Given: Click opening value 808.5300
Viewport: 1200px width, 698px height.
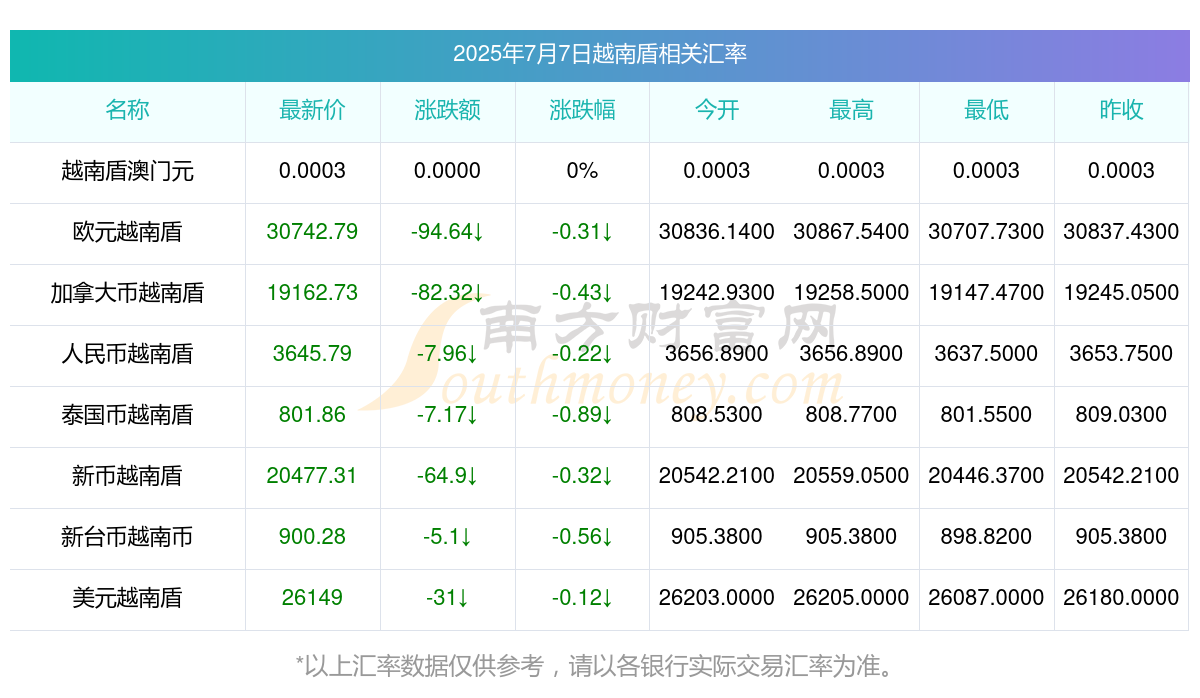Looking at the screenshot, I should click(717, 415).
